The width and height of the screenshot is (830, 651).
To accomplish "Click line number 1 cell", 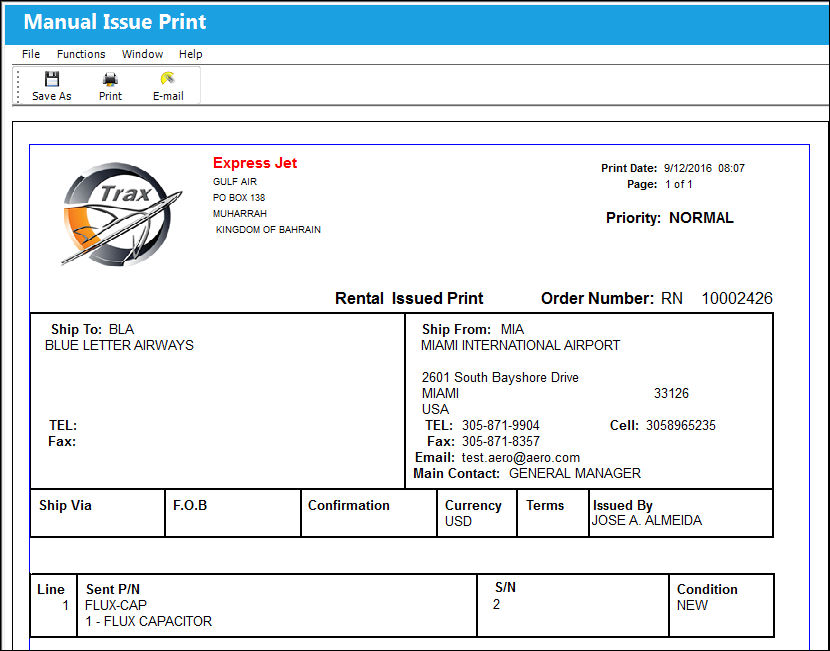I will click(66, 605).
